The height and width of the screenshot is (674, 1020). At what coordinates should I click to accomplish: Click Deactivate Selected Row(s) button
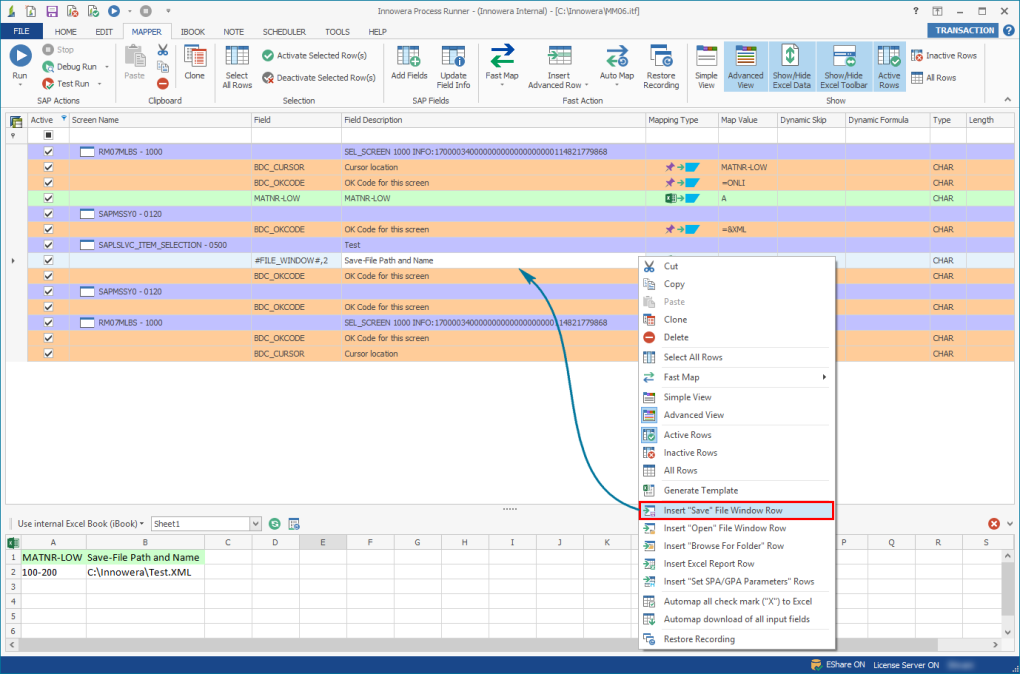[x=318, y=77]
